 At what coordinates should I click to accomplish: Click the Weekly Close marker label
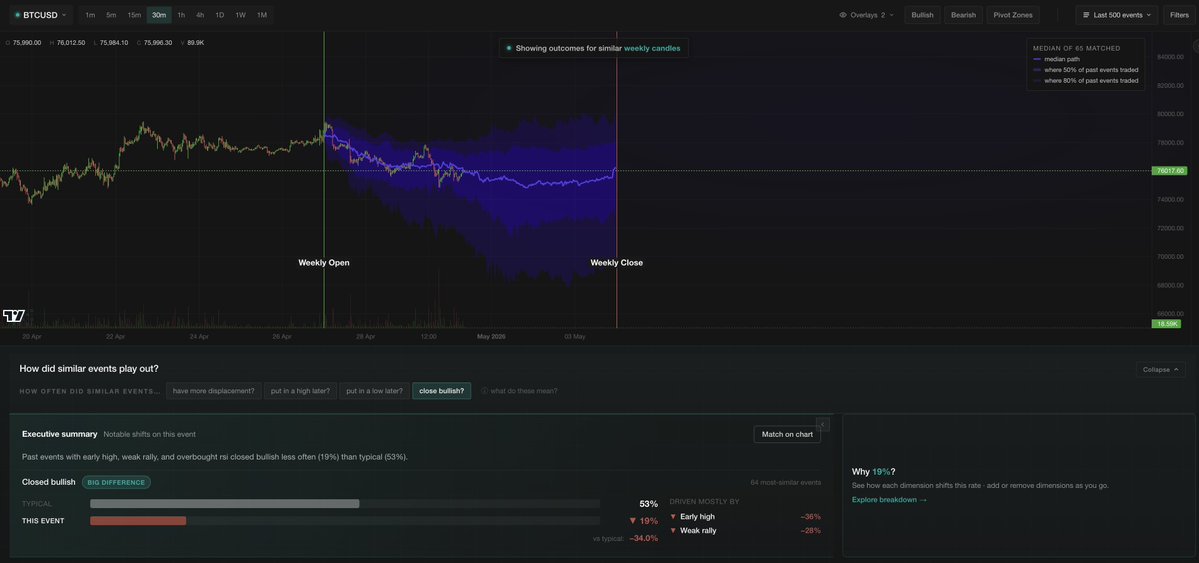(616, 262)
